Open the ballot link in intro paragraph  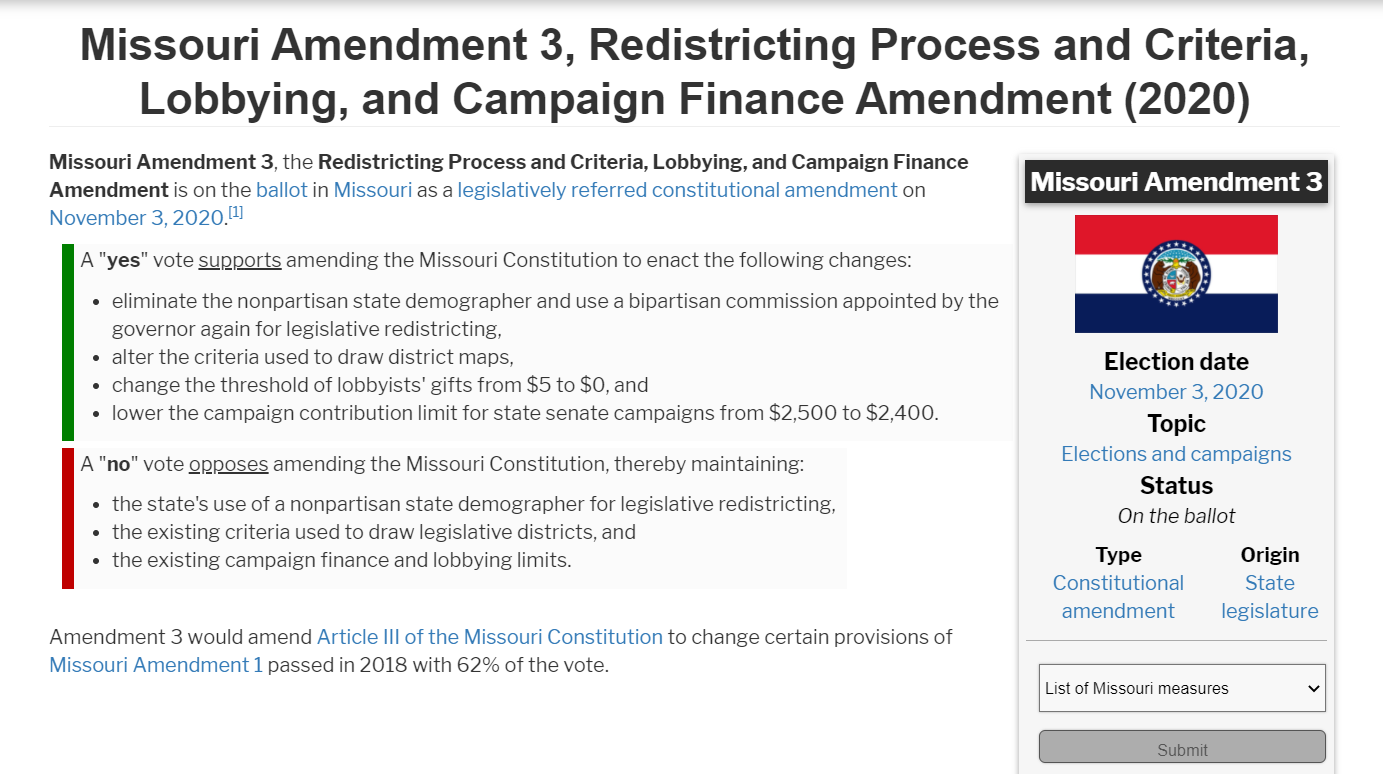coord(282,190)
